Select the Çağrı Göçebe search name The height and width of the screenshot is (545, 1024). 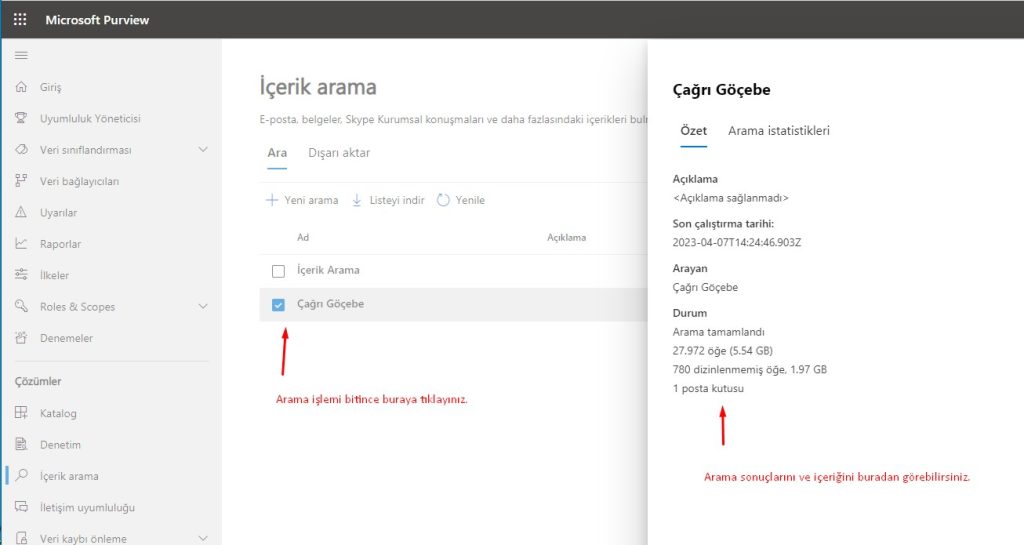tap(330, 304)
